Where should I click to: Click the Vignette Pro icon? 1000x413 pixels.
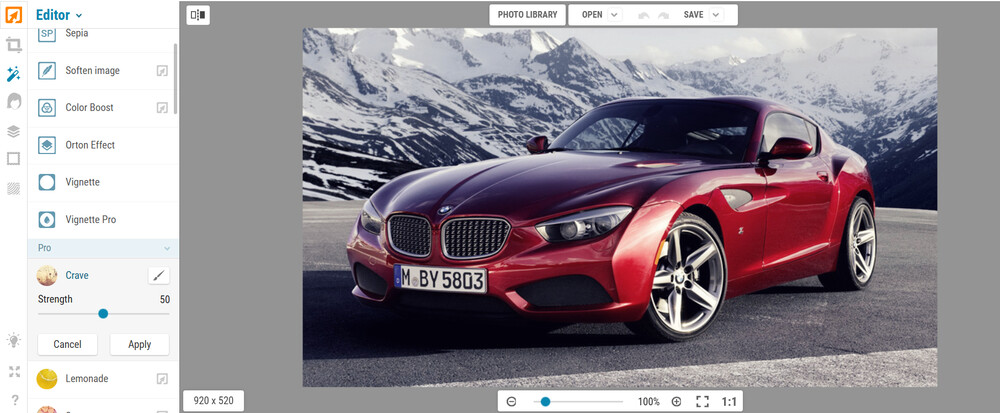[x=47, y=220]
